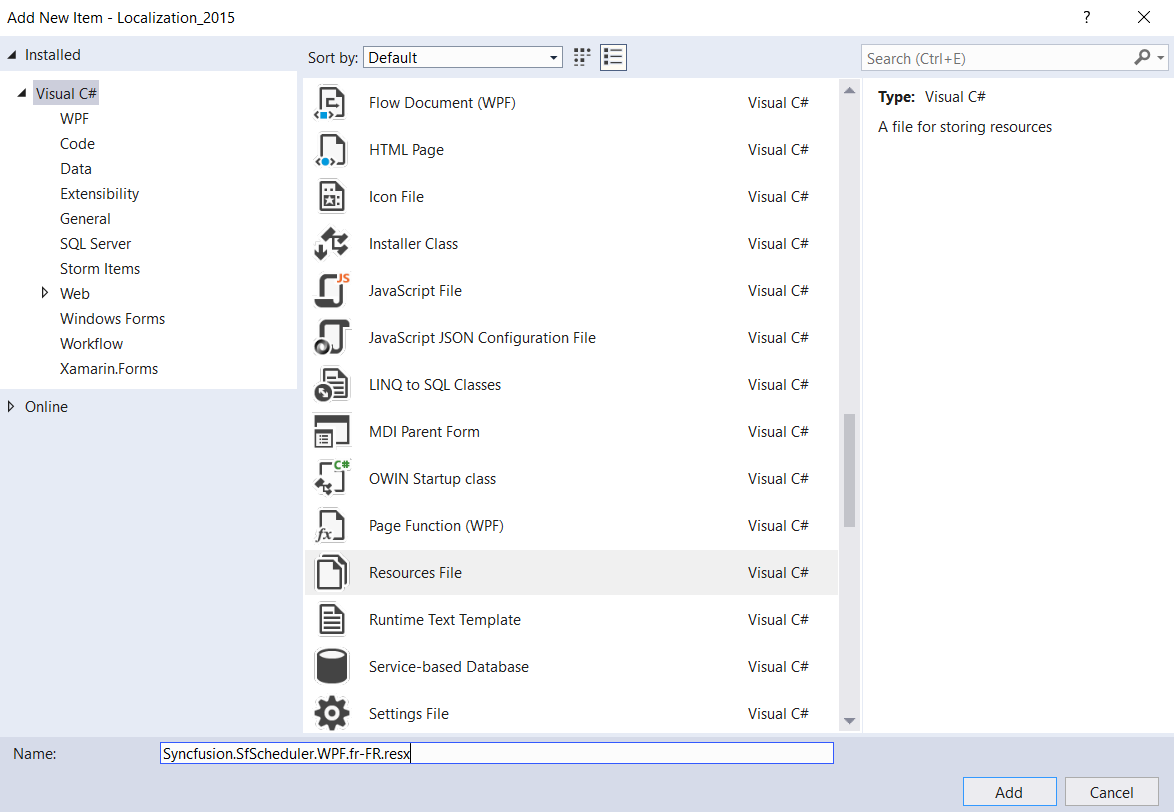Select the 'Resources File' text row

[x=571, y=573]
